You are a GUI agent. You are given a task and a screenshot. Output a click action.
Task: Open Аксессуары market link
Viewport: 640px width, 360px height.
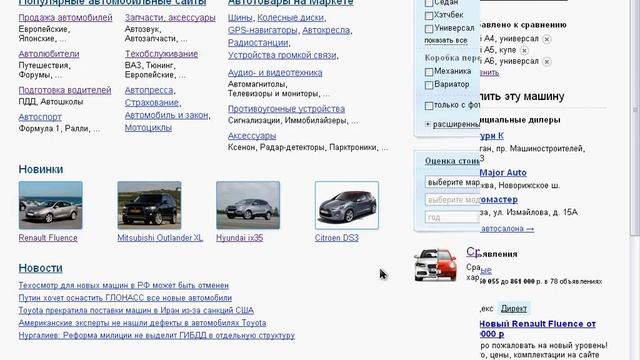(252, 136)
